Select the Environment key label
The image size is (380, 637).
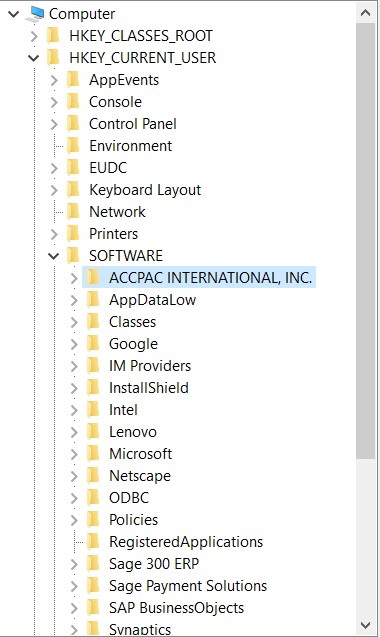(x=130, y=145)
